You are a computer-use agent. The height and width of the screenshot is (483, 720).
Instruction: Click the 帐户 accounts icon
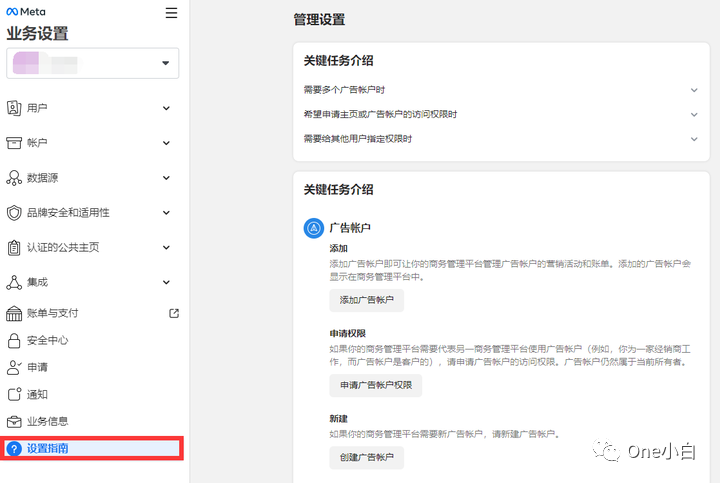(x=14, y=143)
